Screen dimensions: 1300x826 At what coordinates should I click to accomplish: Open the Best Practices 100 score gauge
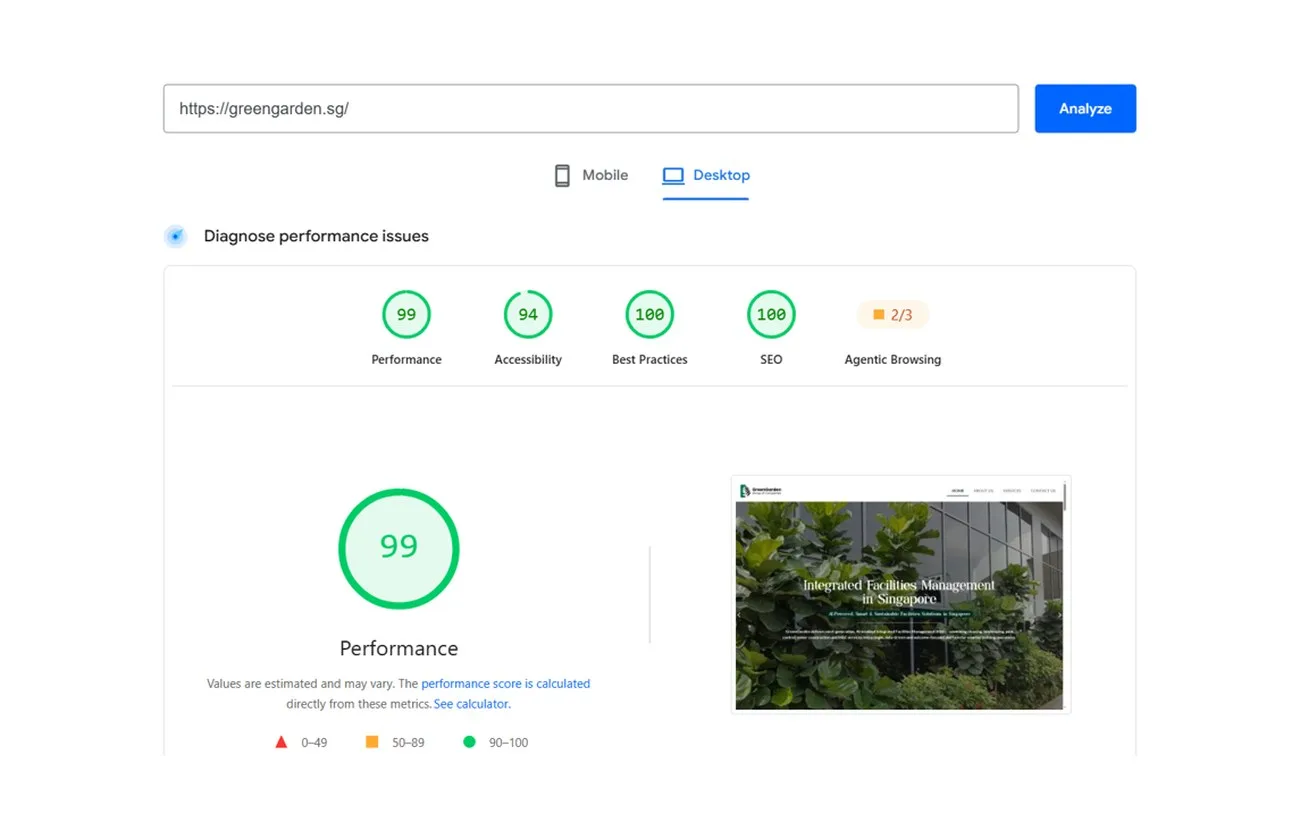(x=650, y=315)
